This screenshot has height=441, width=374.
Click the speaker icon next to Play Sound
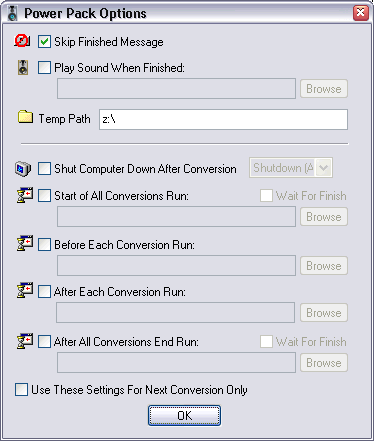23,67
